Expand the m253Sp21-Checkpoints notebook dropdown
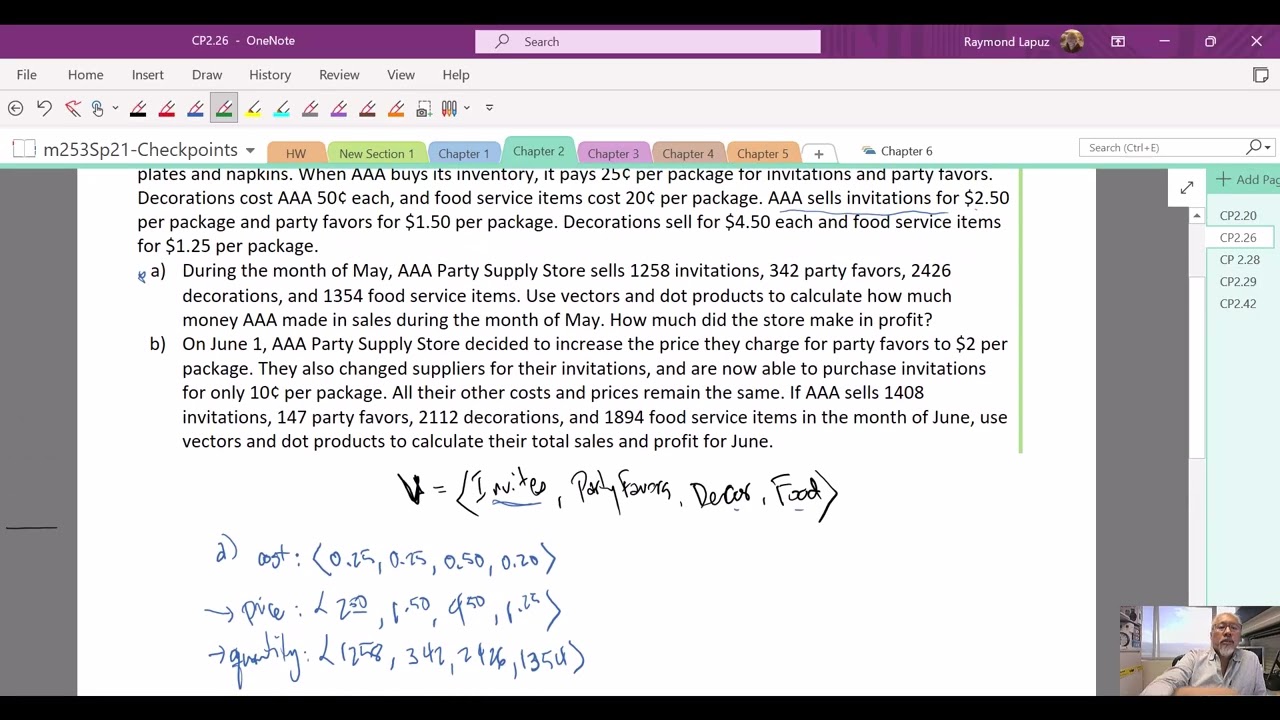This screenshot has width=1280, height=720. 250,150
